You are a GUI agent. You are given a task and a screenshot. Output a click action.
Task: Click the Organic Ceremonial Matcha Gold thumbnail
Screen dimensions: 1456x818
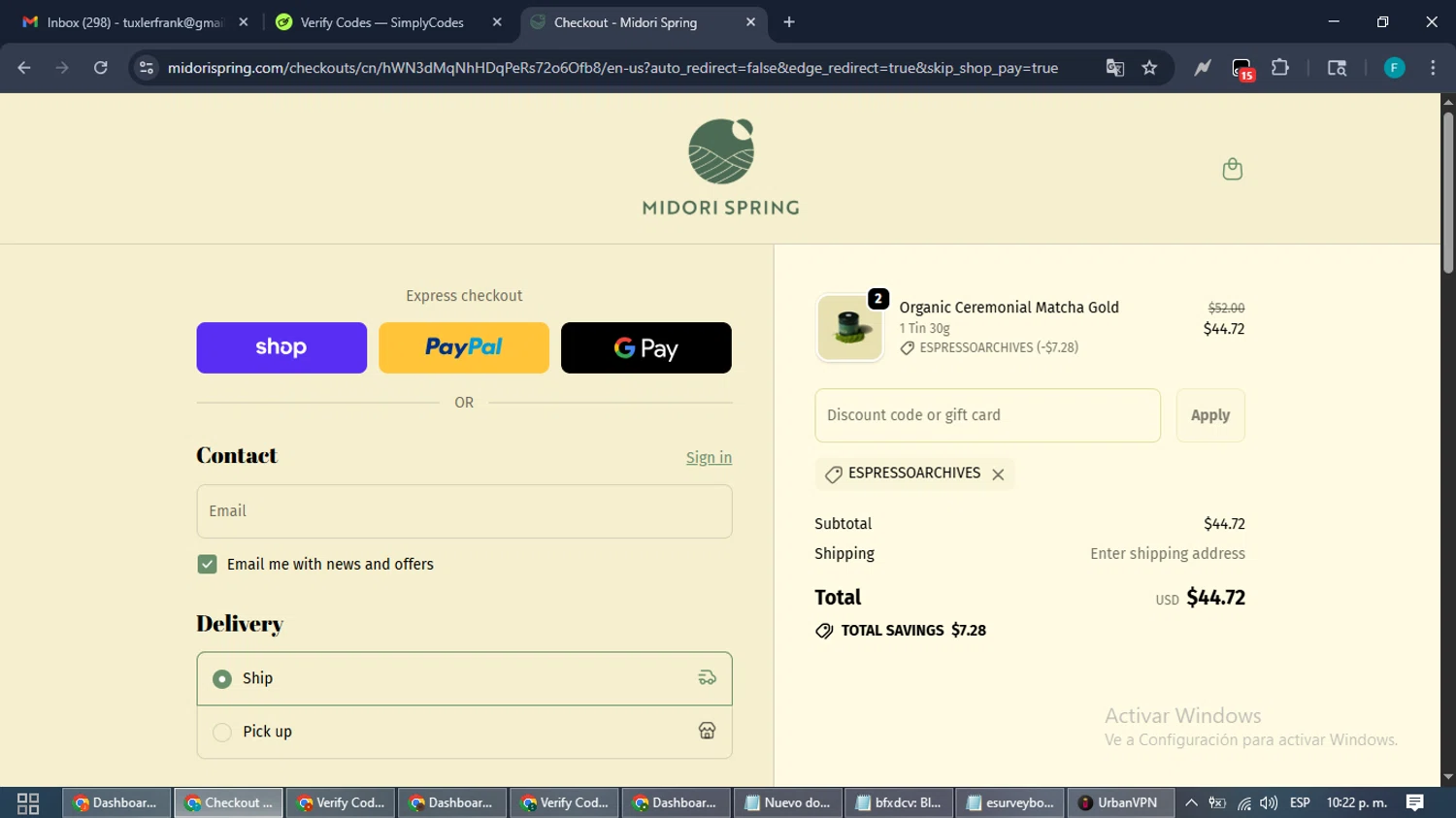tap(849, 328)
